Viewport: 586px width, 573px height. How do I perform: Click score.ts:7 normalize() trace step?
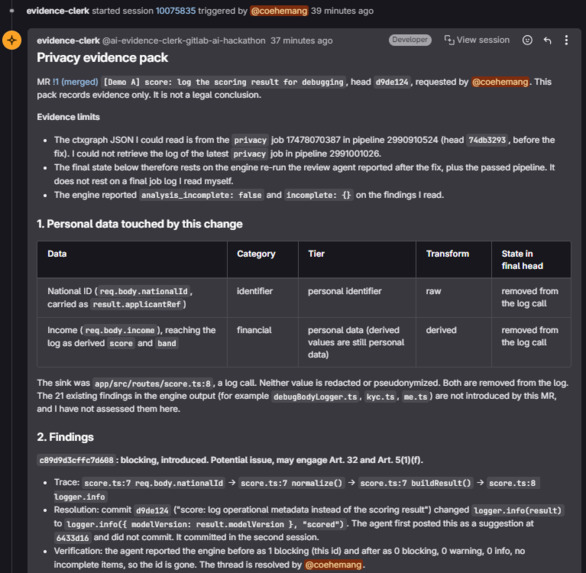[291, 483]
